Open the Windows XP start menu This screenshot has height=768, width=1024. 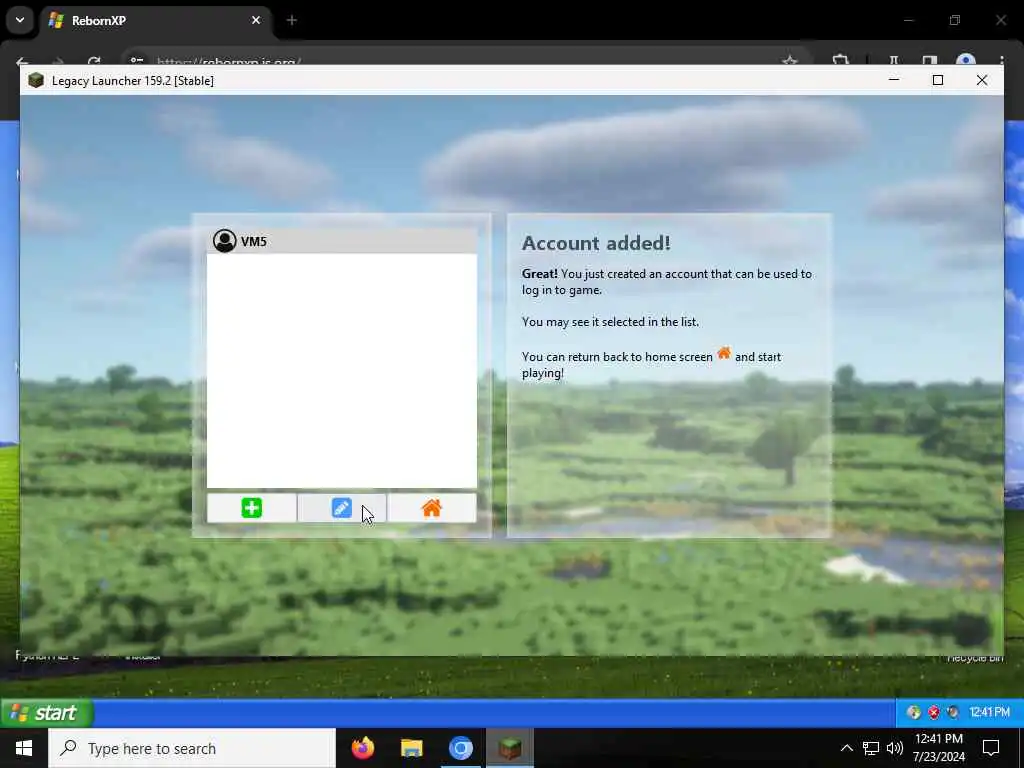click(x=46, y=712)
